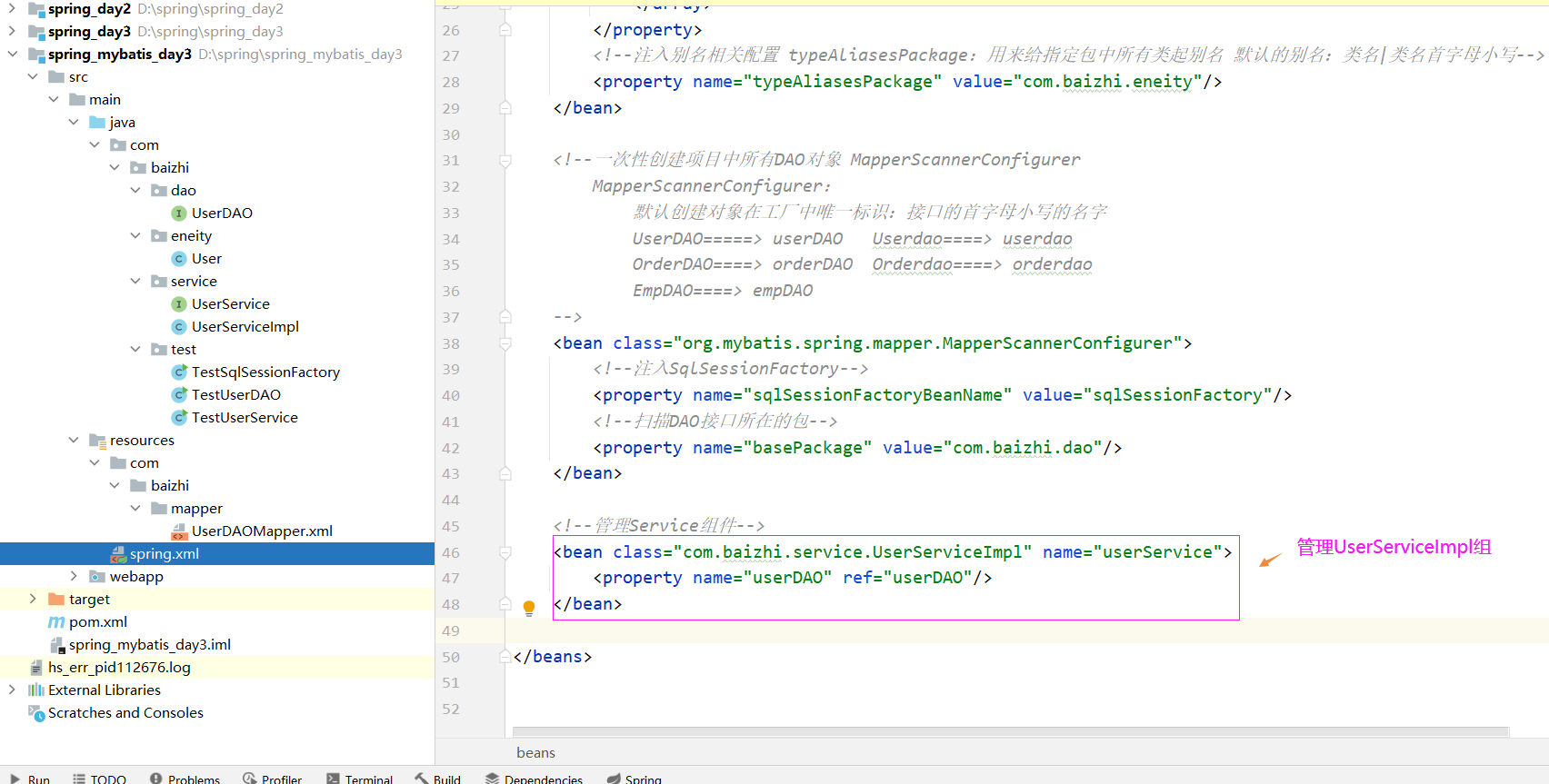Fold the comment block at line 31
This screenshot has height=784, width=1549.
(505, 161)
